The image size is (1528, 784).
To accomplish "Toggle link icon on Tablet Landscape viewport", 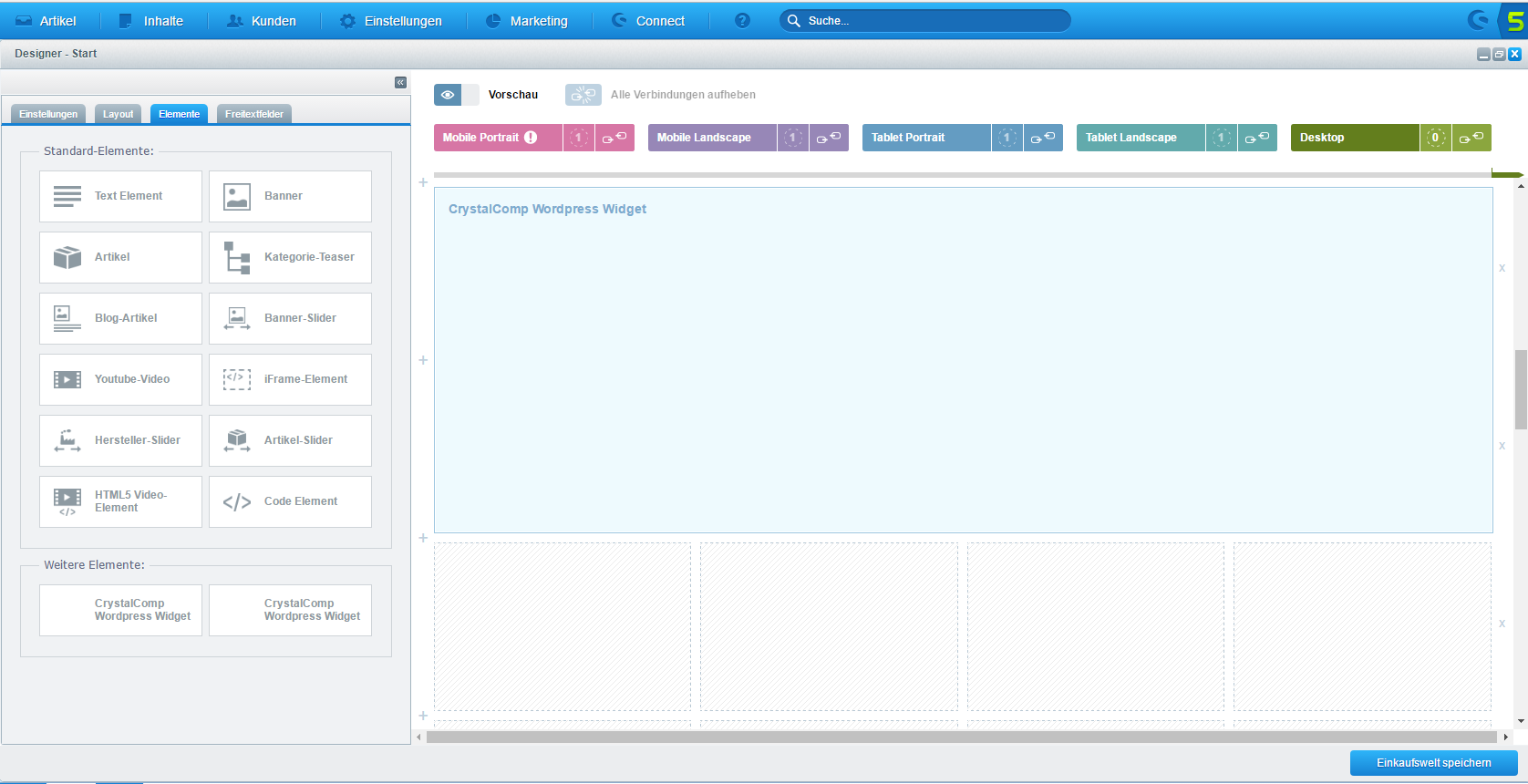I will coord(1257,138).
